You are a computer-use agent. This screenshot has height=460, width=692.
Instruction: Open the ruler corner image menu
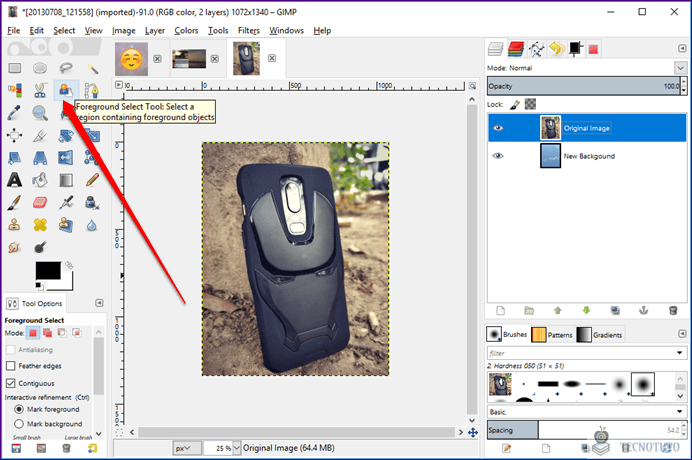pyautogui.click(x=118, y=85)
